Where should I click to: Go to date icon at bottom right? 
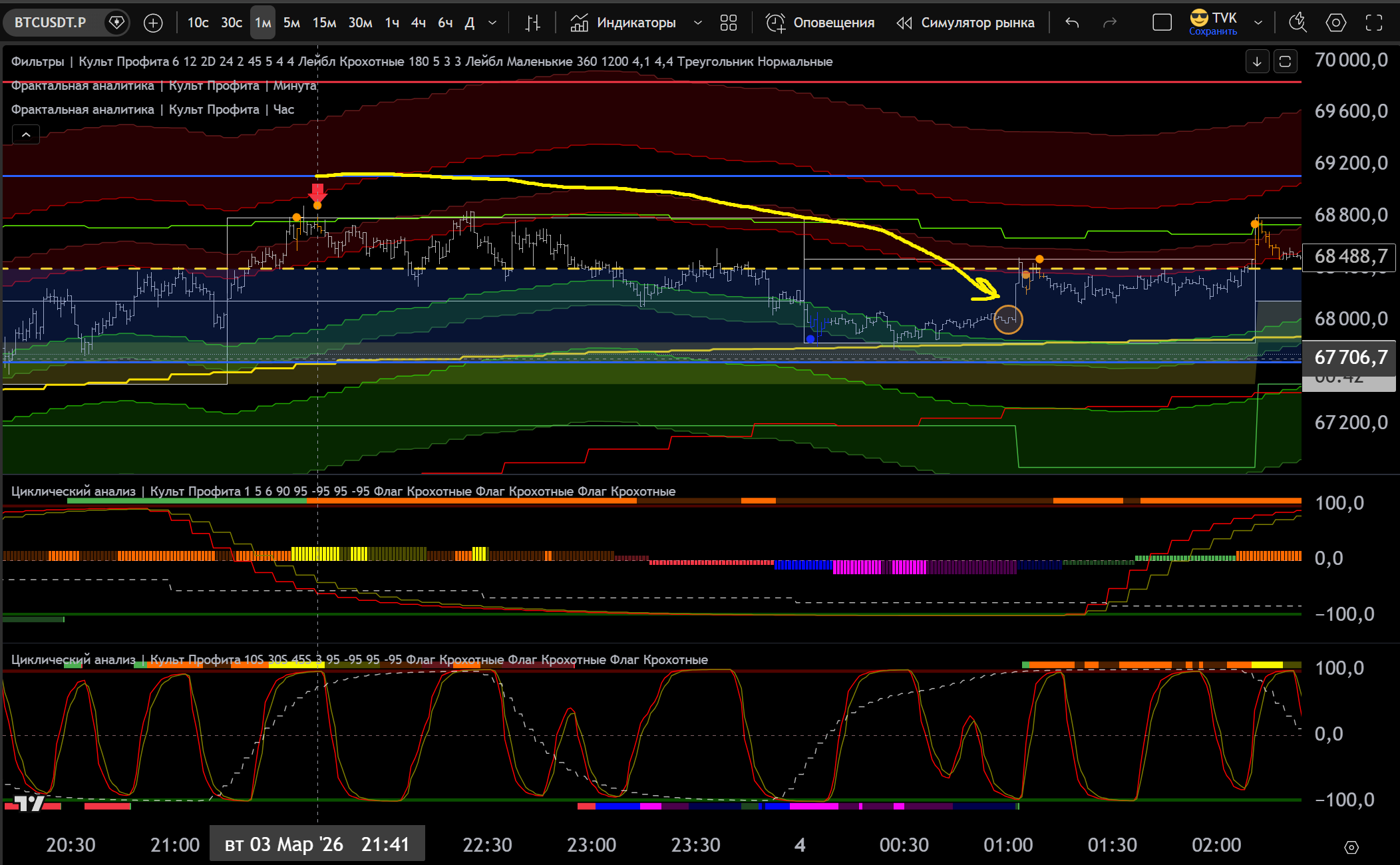point(1351,847)
